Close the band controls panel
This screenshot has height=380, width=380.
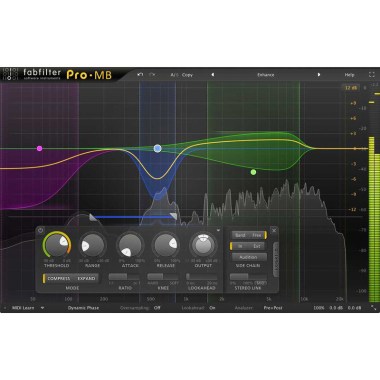tap(274, 230)
